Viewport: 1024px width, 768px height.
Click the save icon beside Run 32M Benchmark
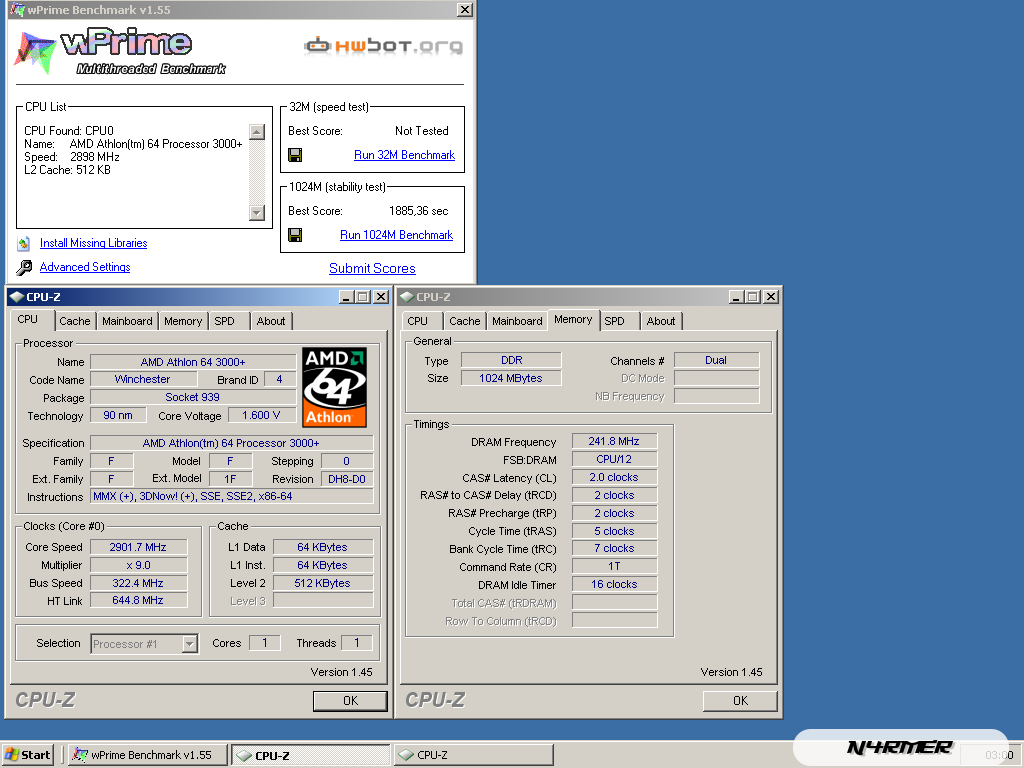295,155
